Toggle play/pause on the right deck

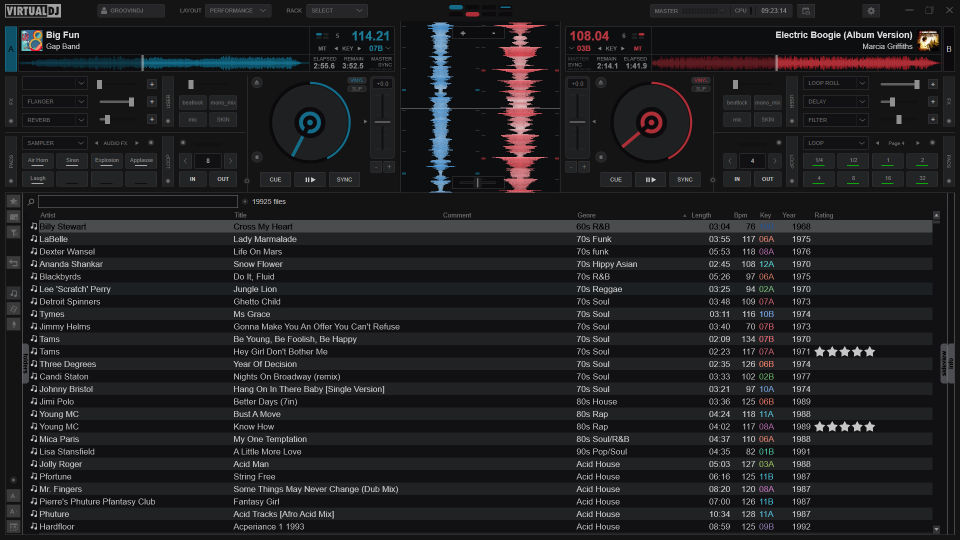(x=650, y=179)
